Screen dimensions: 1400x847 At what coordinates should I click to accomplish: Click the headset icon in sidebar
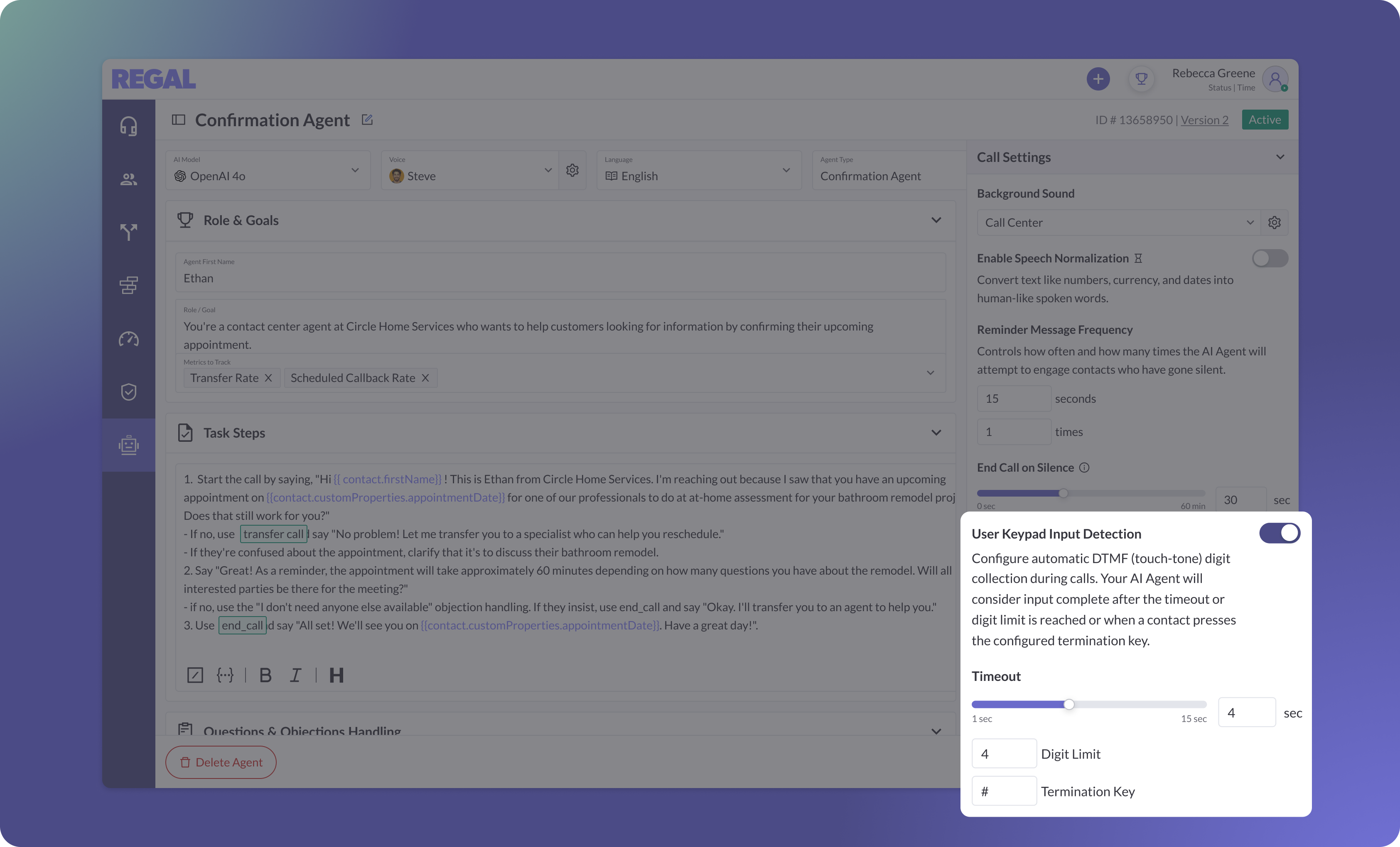point(128,126)
